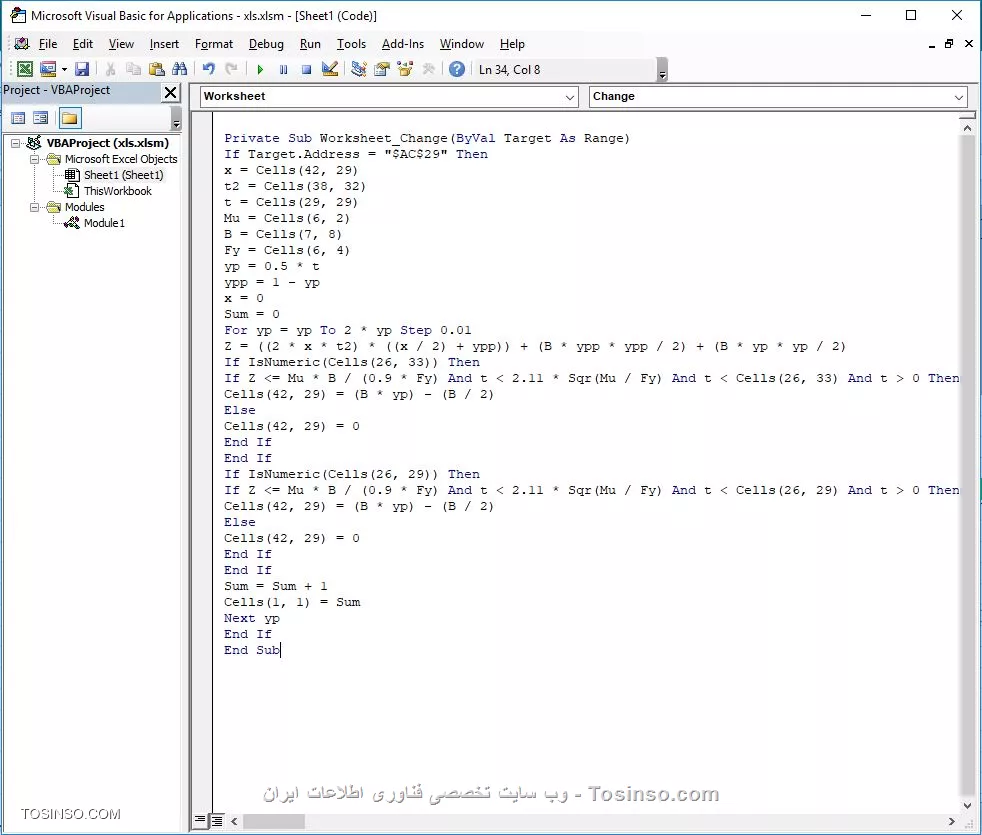Click the horizontal scrollbar left arrow
Screen dimensions: 982x835
point(234,821)
